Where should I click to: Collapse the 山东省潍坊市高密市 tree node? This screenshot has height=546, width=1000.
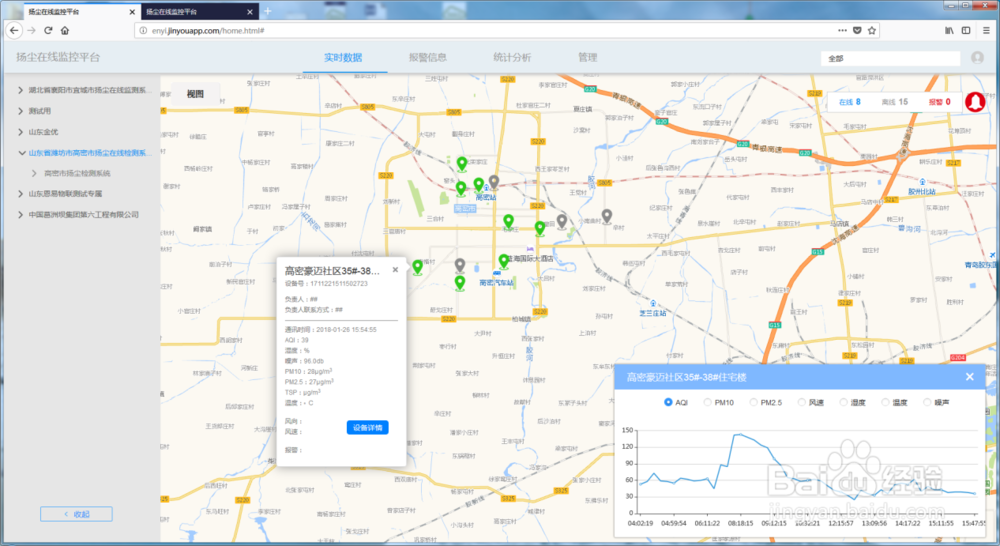pyautogui.click(x=22, y=153)
